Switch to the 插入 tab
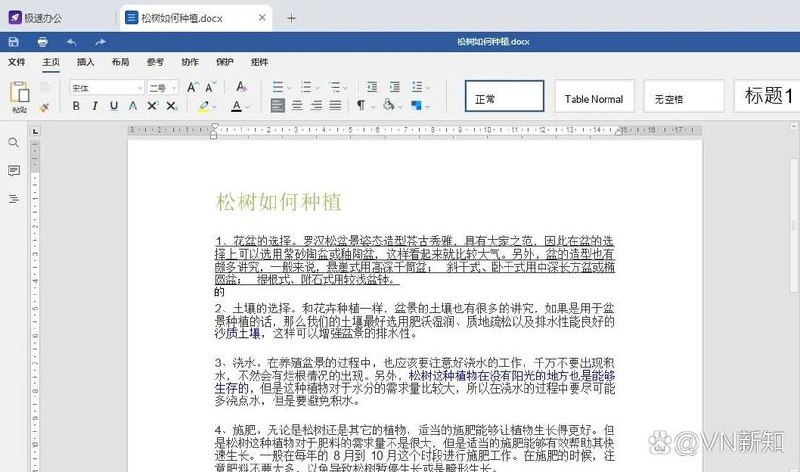 (85, 62)
